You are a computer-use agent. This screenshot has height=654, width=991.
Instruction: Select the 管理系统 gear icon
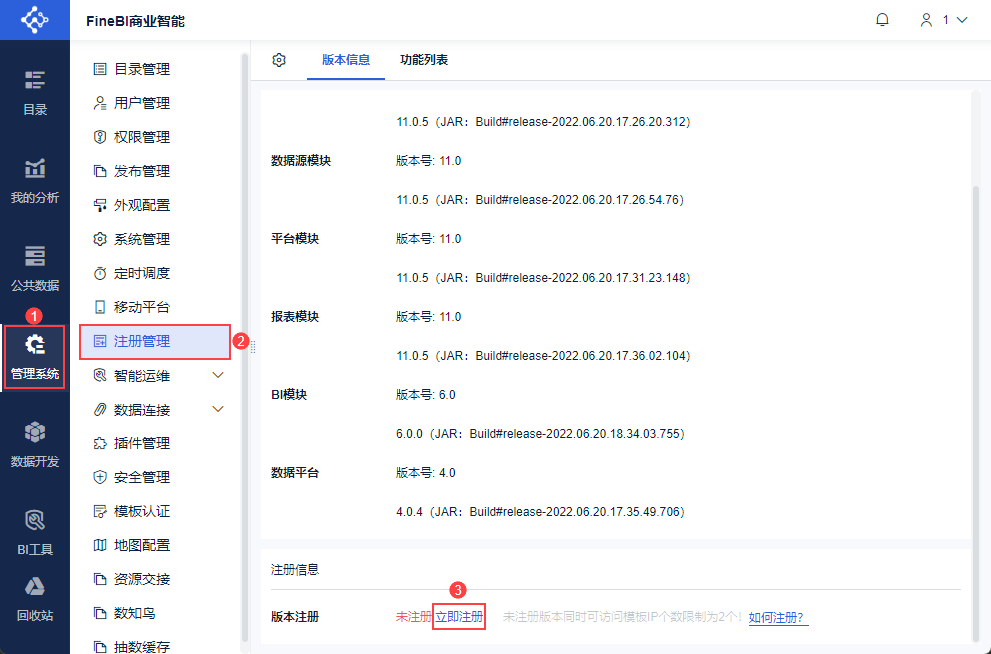tap(35, 344)
